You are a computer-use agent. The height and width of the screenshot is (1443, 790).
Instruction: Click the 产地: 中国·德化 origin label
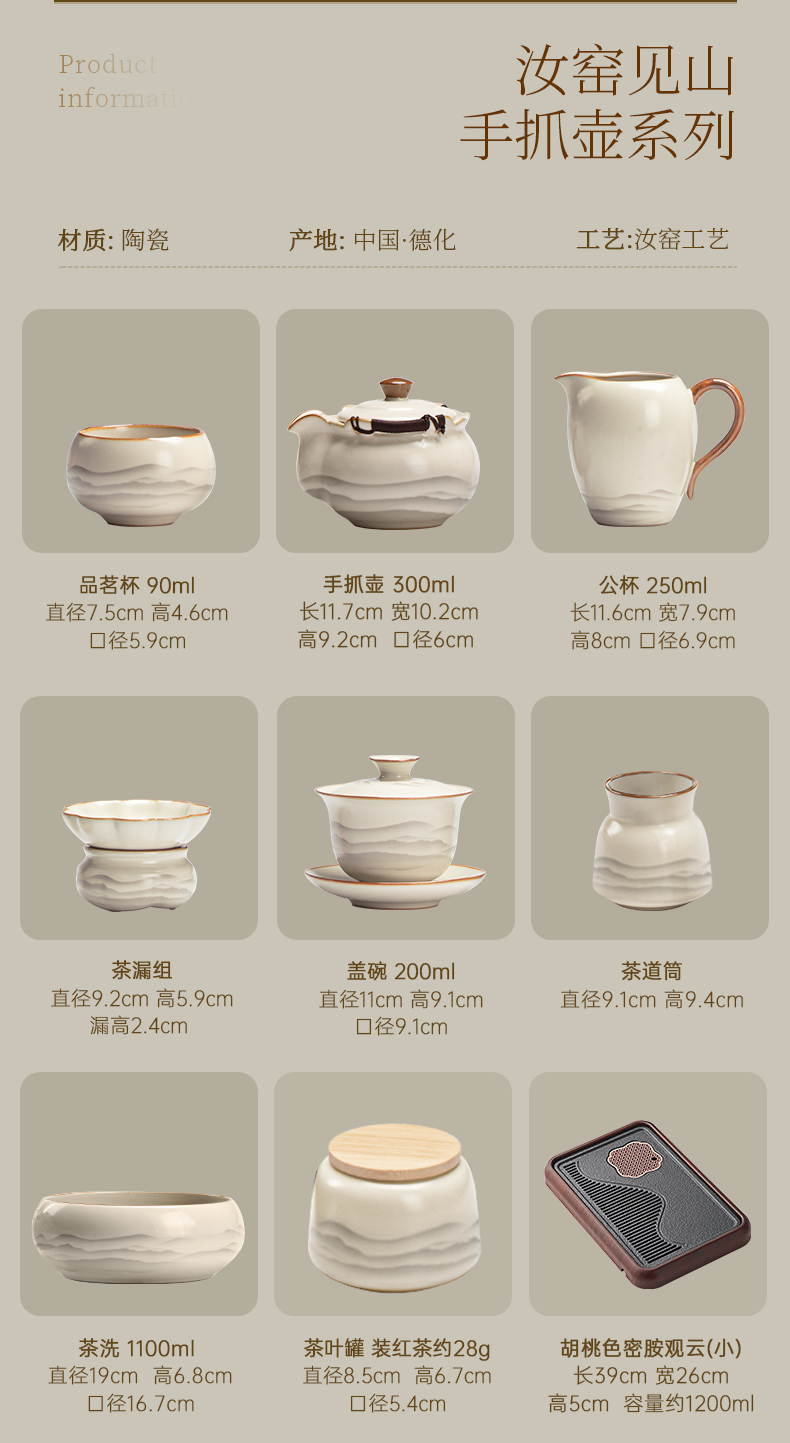point(372,240)
